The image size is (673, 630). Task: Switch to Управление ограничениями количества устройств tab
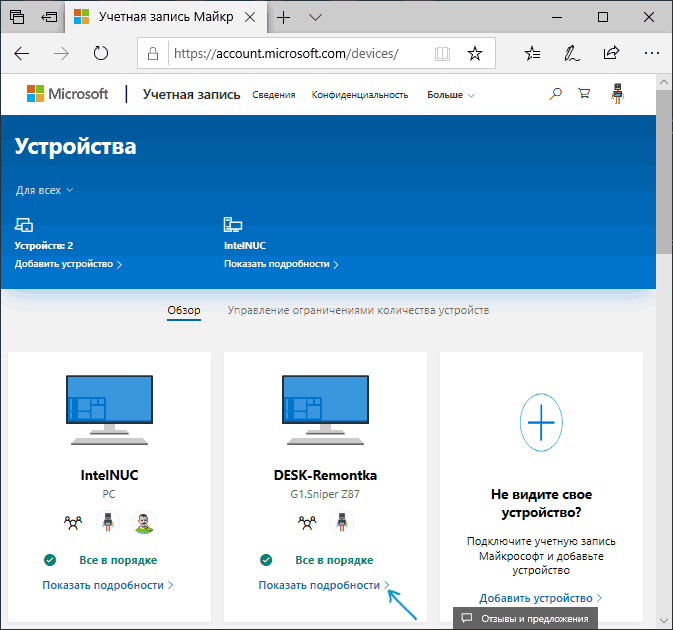tap(358, 310)
